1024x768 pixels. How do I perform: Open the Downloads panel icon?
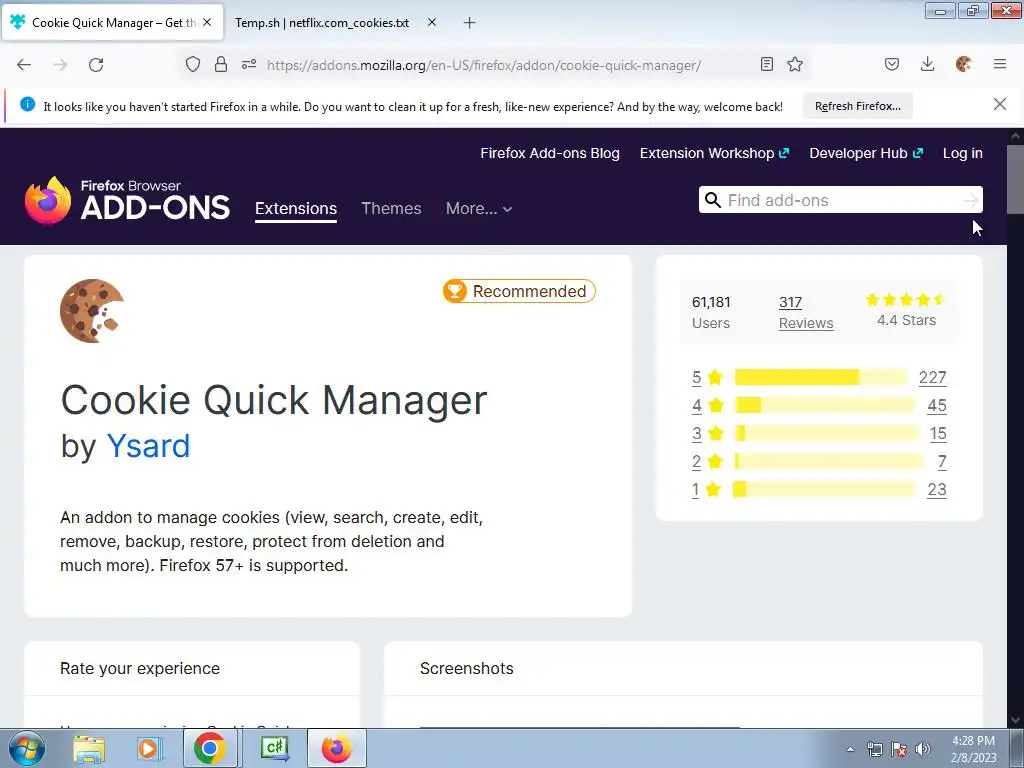click(x=927, y=64)
